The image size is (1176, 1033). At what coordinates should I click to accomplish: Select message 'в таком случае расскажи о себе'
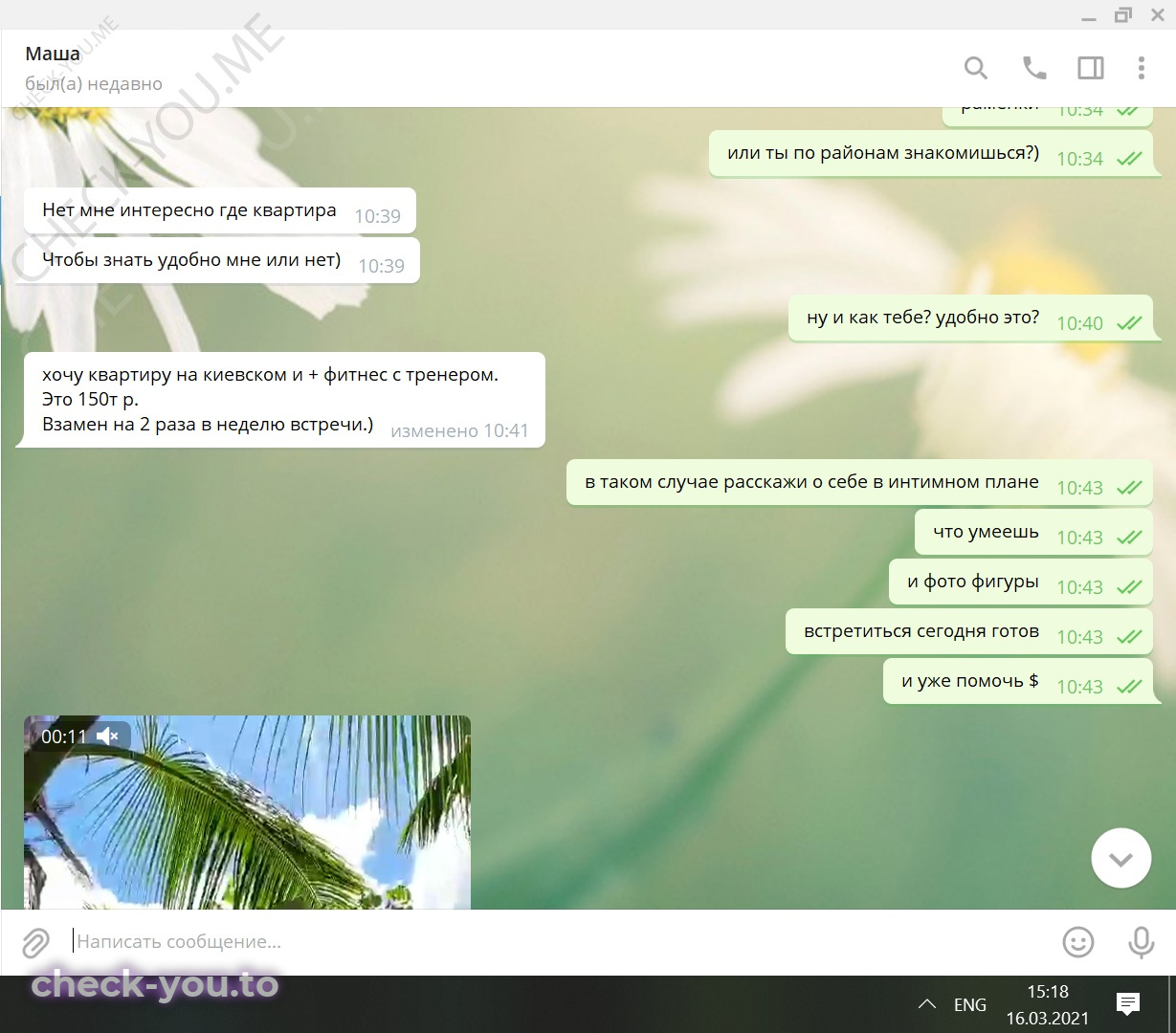pos(860,482)
